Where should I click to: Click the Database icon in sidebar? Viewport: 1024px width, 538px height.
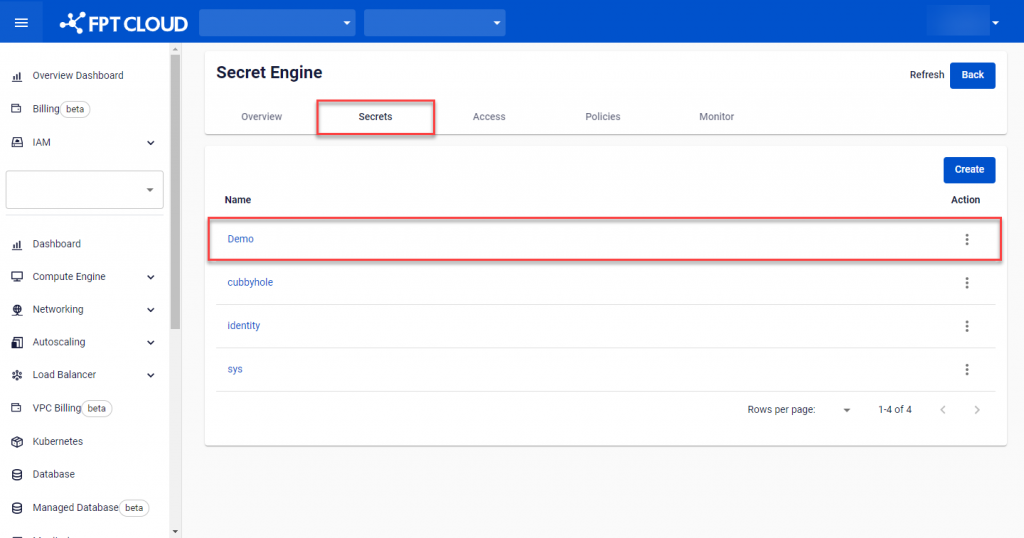(x=17, y=475)
